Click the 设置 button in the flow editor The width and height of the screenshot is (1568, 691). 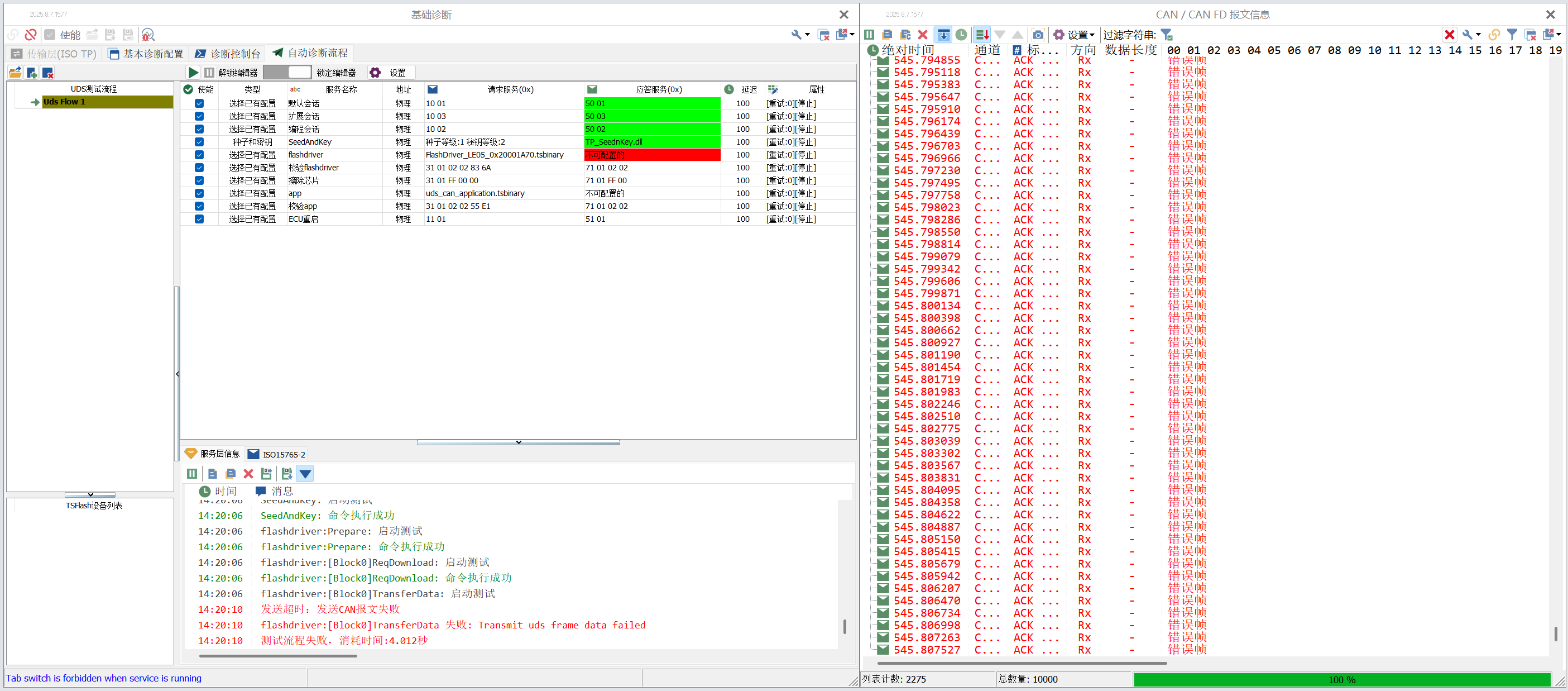(x=392, y=72)
